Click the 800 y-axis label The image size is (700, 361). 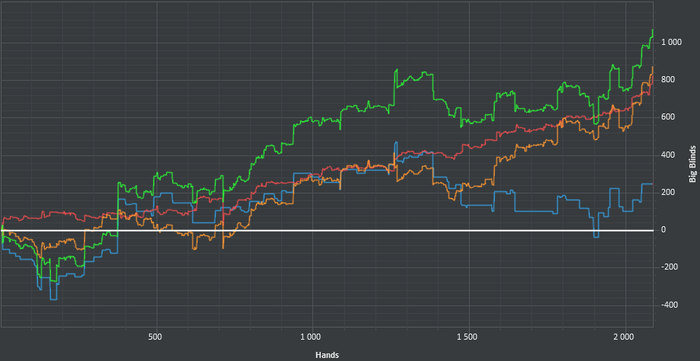(668, 80)
